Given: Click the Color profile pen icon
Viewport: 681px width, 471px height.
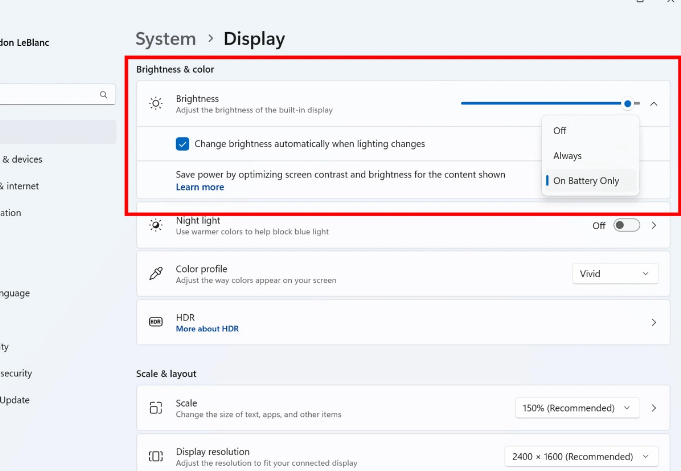Looking at the screenshot, I should pos(155,273).
